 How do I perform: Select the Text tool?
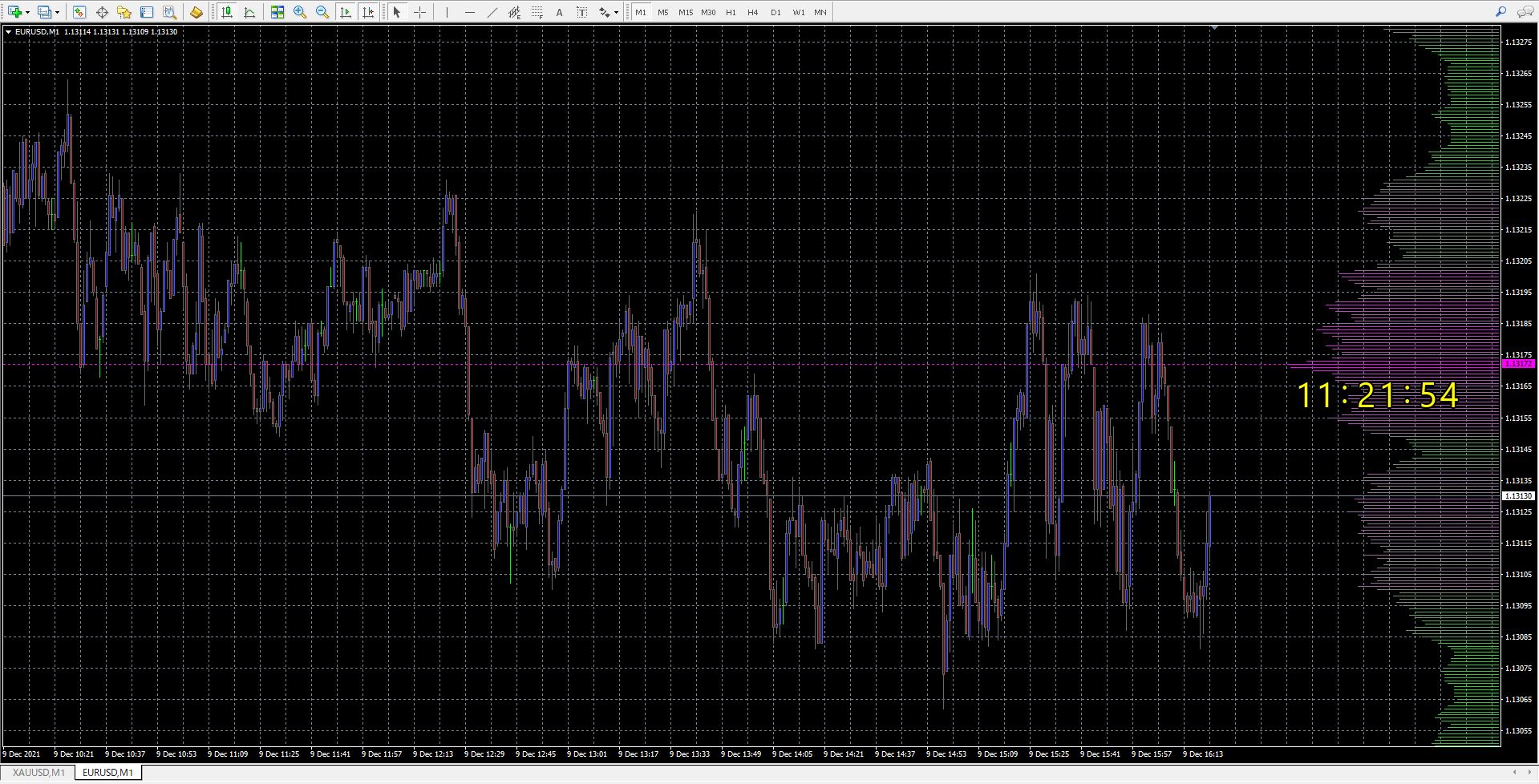[560, 12]
